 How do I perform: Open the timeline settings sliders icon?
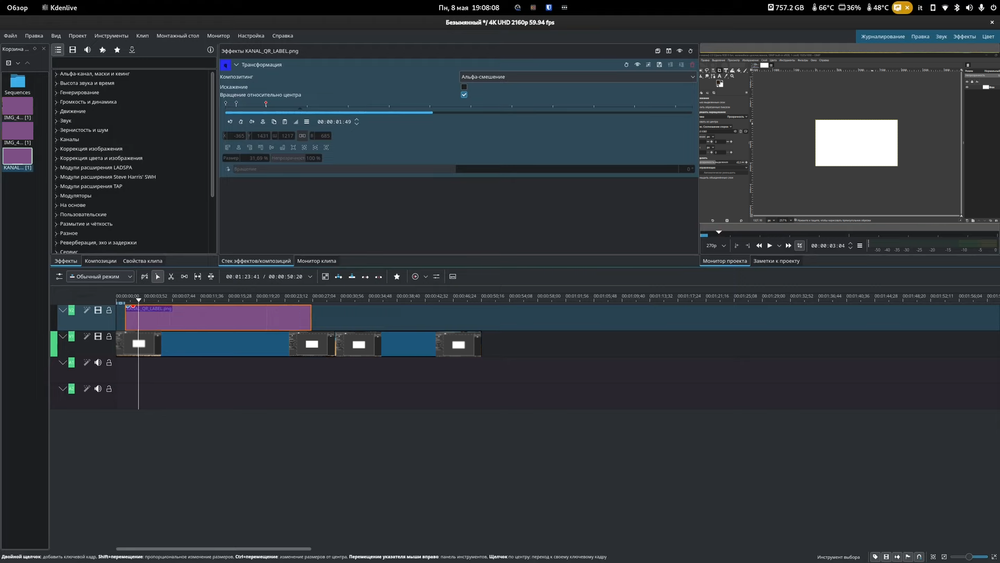tap(59, 277)
